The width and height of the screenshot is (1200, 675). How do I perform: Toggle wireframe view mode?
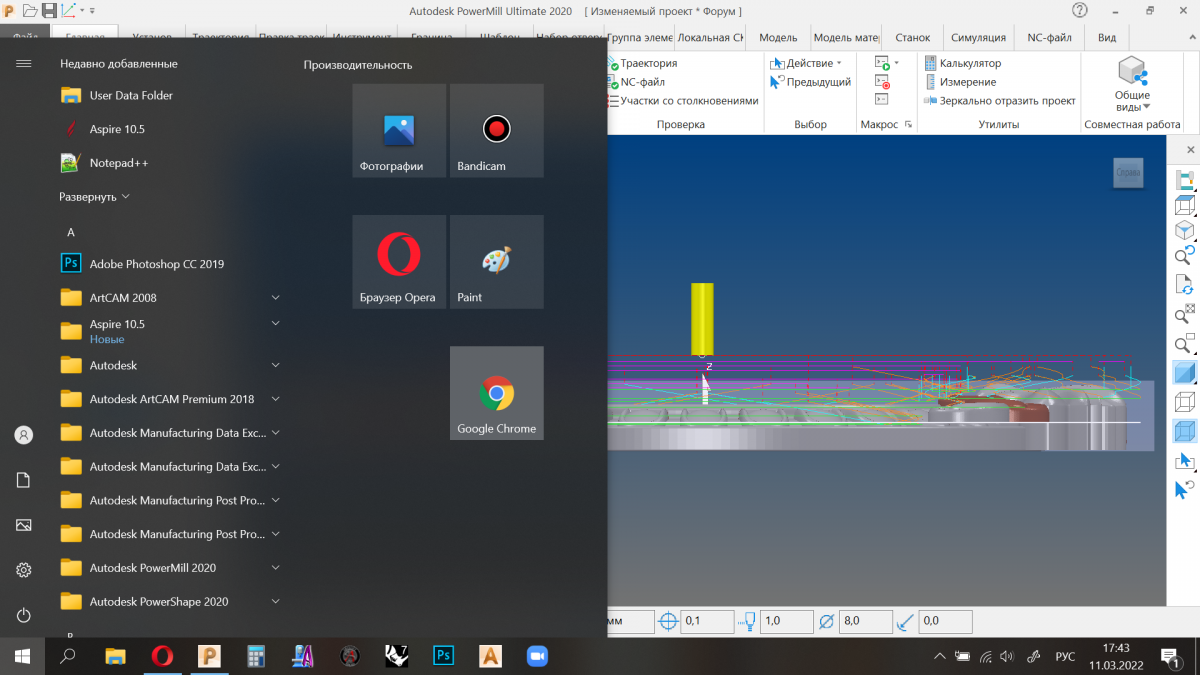pos(1185,402)
